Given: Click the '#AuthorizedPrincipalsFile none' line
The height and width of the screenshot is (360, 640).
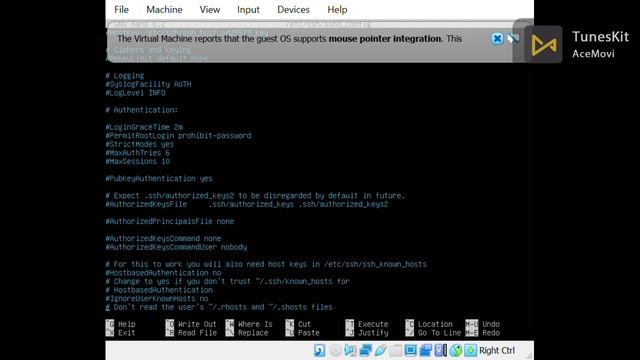Looking at the screenshot, I should click(x=170, y=221).
